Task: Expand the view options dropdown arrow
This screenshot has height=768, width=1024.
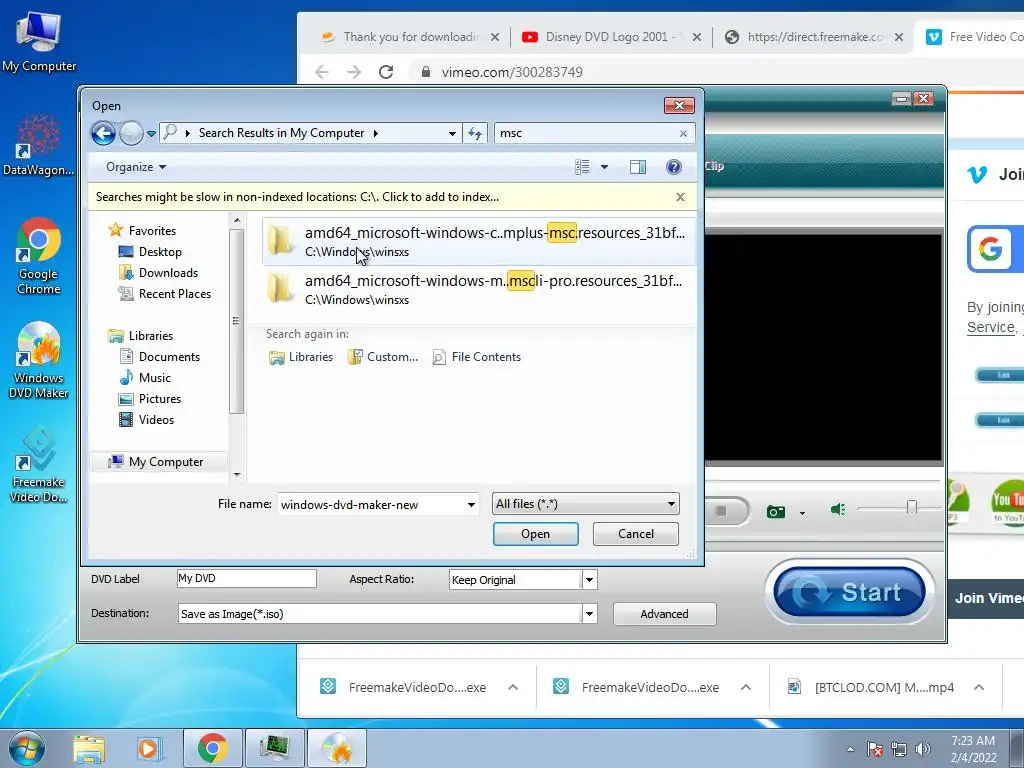Action: (x=604, y=167)
